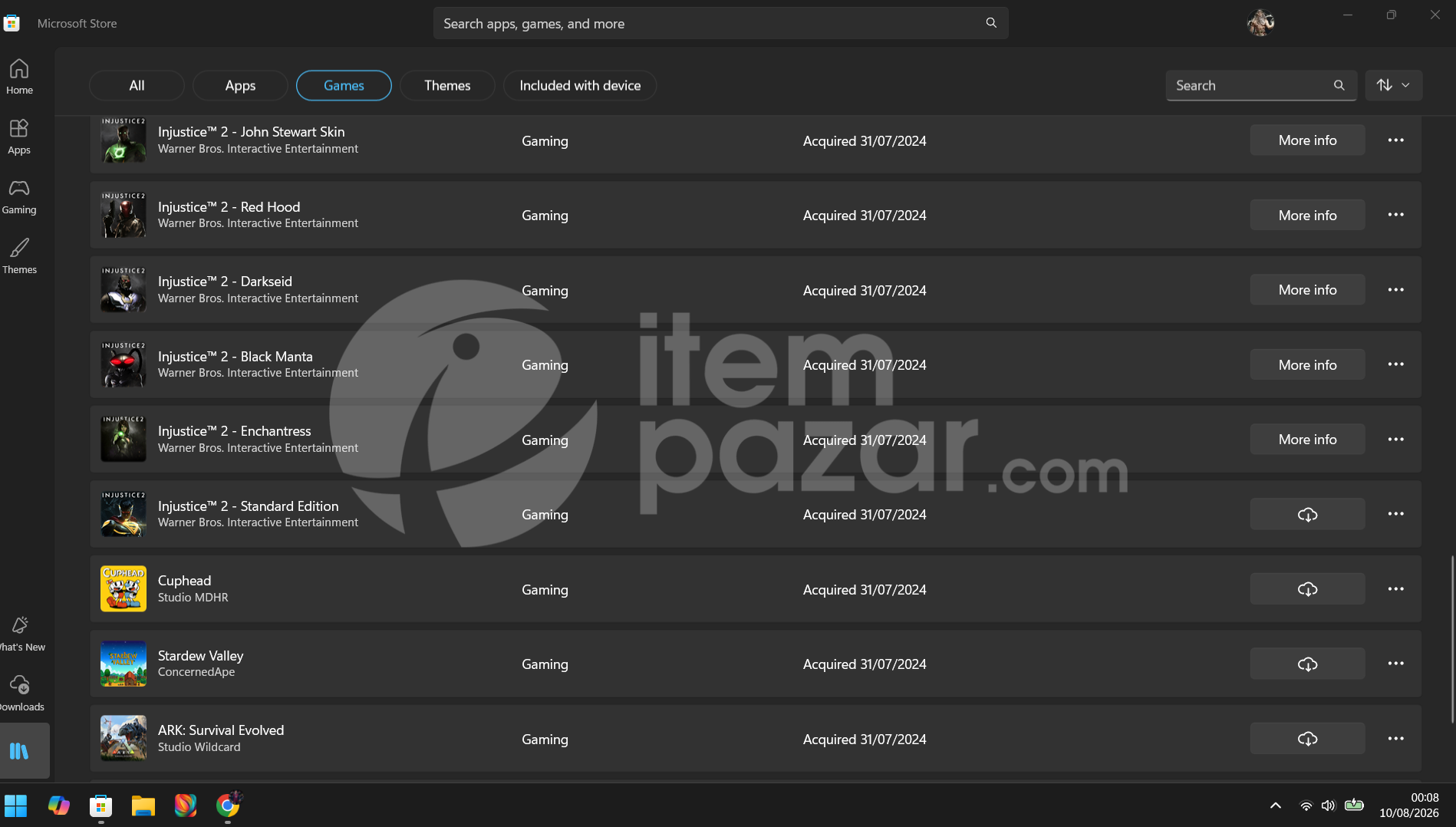Open the volume control in tray
The width and height of the screenshot is (1456, 827).
1328,806
